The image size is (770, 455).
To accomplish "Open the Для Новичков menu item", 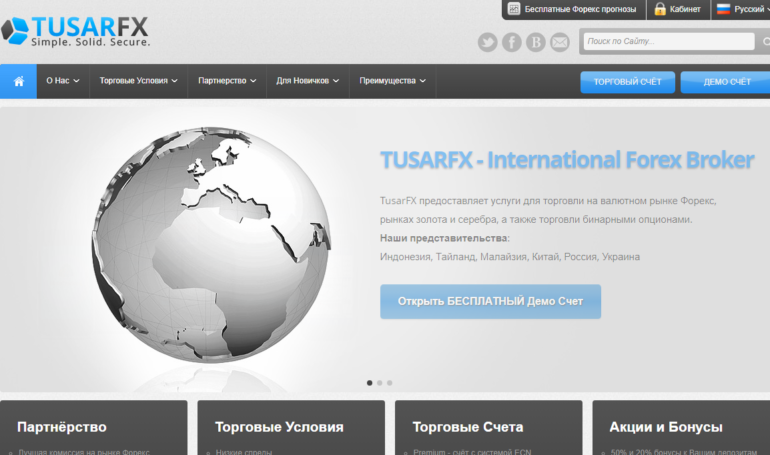I will pos(308,81).
